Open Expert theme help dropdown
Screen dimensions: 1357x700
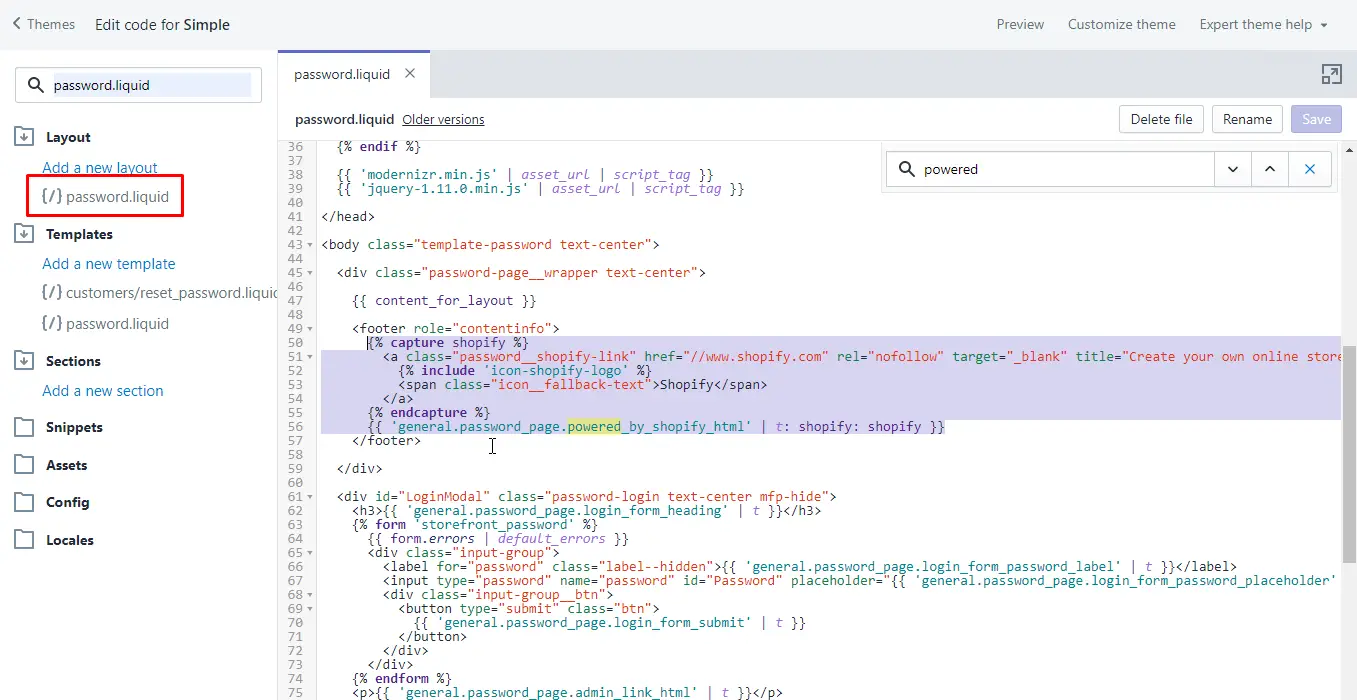point(1264,24)
